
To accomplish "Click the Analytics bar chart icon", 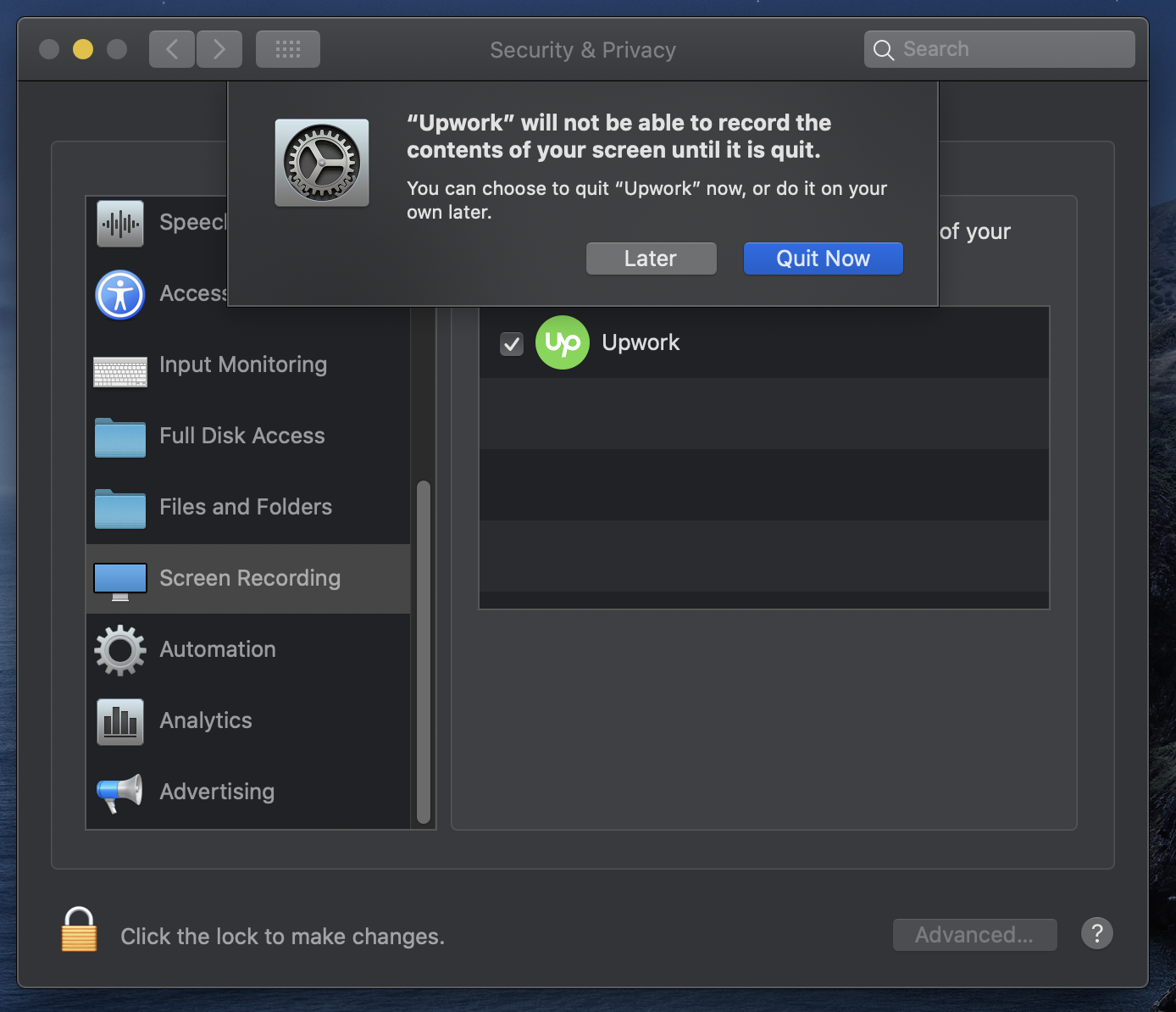I will pos(120,721).
